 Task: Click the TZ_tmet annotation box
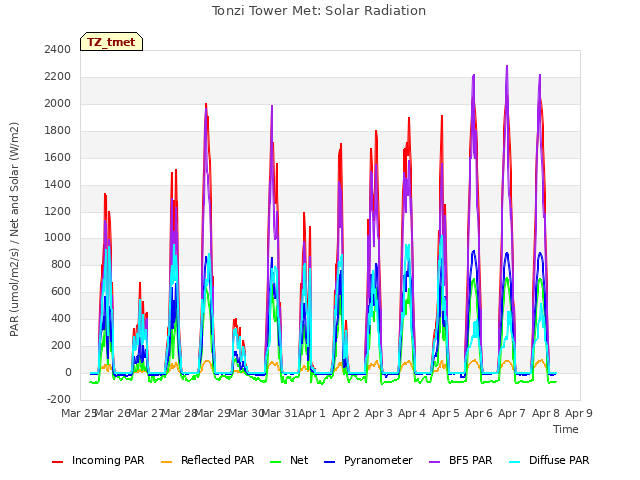[111, 42]
